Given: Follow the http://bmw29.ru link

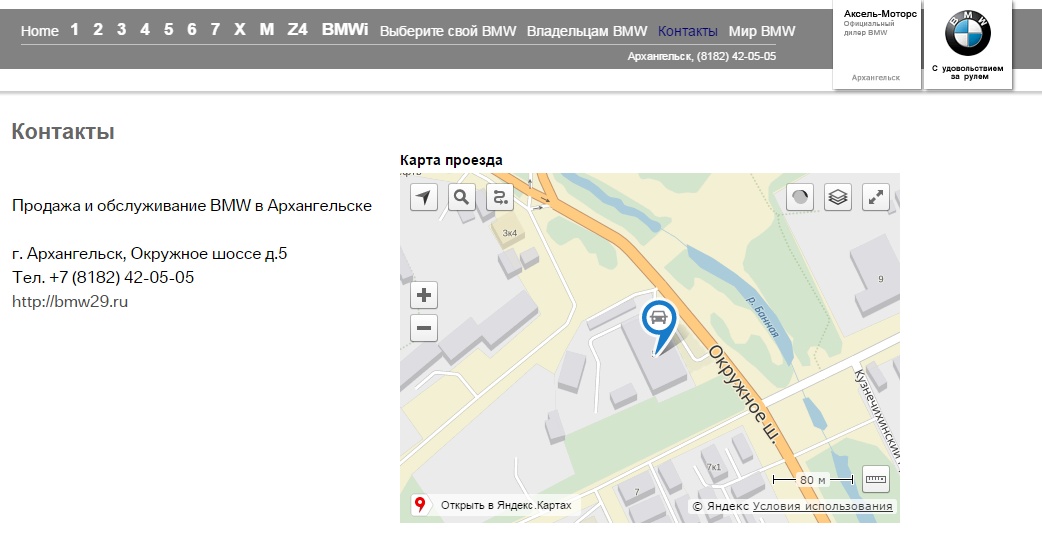Looking at the screenshot, I should click(70, 302).
